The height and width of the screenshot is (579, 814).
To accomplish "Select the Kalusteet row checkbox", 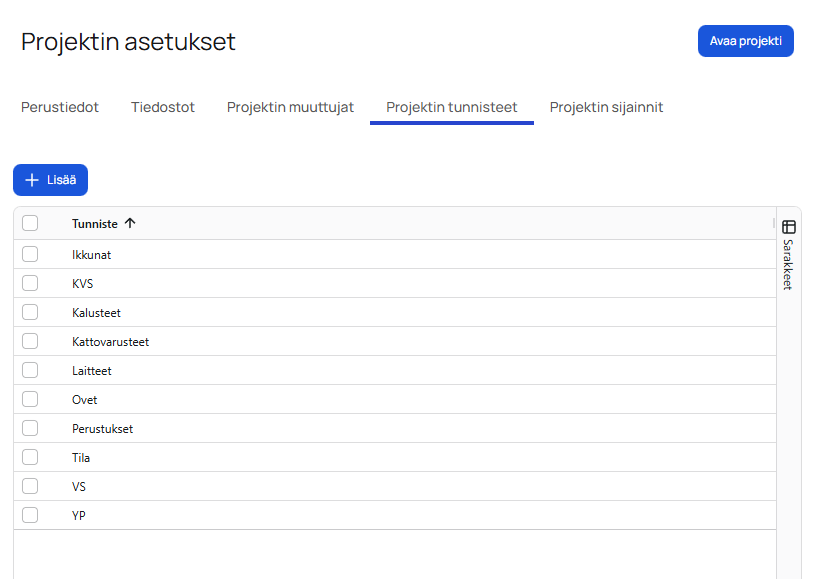I will point(30,312).
